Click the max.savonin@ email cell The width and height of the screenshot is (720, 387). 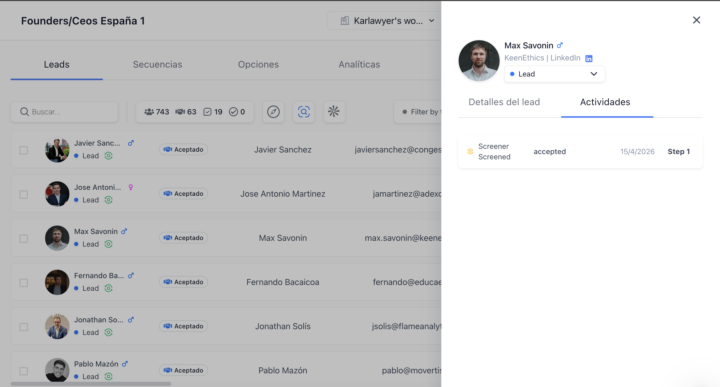(403, 238)
